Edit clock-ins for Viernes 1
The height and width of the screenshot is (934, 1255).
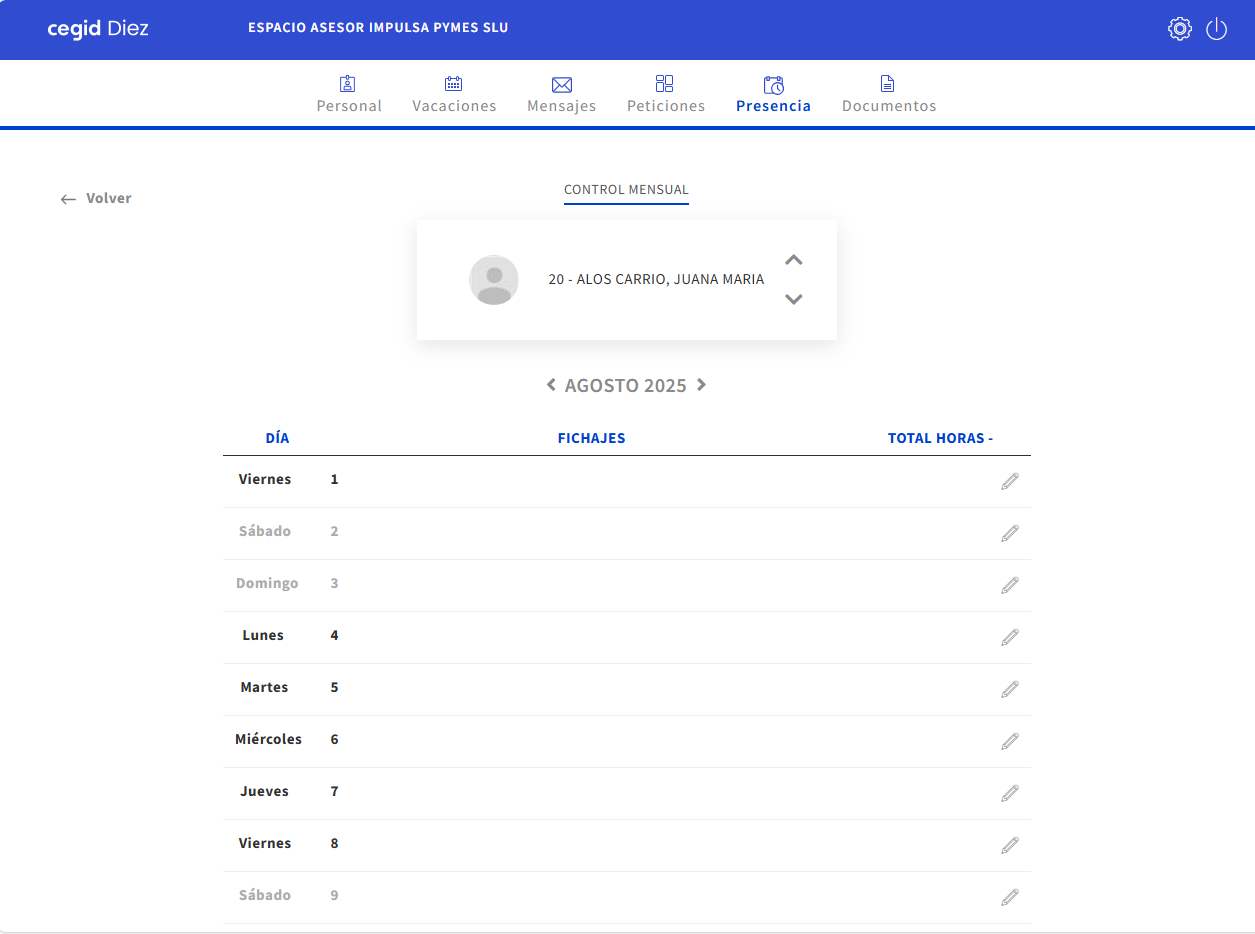(x=1010, y=481)
